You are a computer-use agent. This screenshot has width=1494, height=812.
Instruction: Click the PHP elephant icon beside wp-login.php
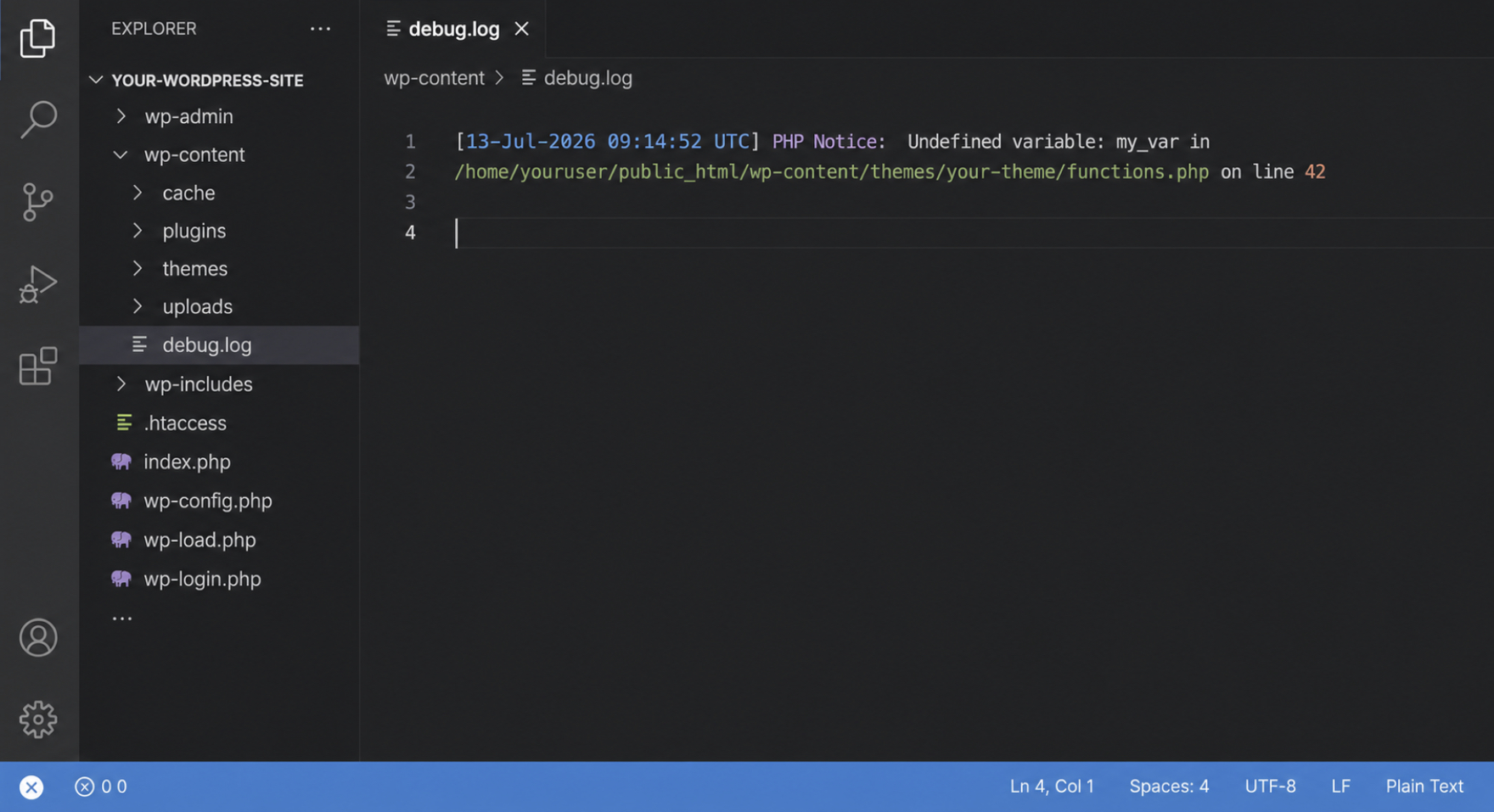click(x=121, y=579)
